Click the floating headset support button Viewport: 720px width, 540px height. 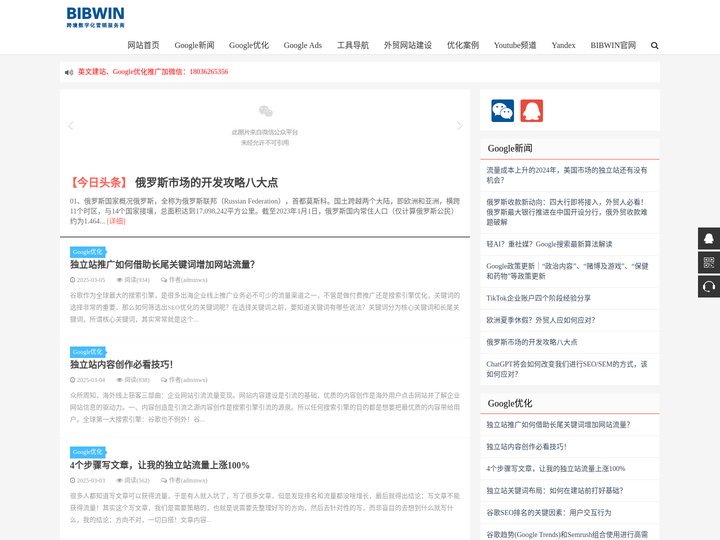(709, 287)
